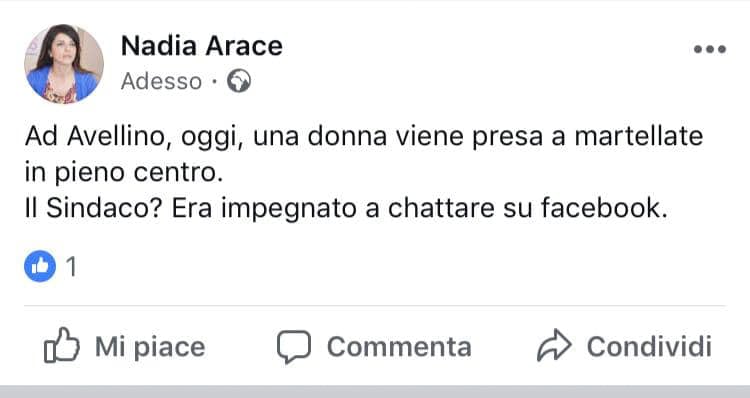Click the Nadia Arace name link

[202, 46]
